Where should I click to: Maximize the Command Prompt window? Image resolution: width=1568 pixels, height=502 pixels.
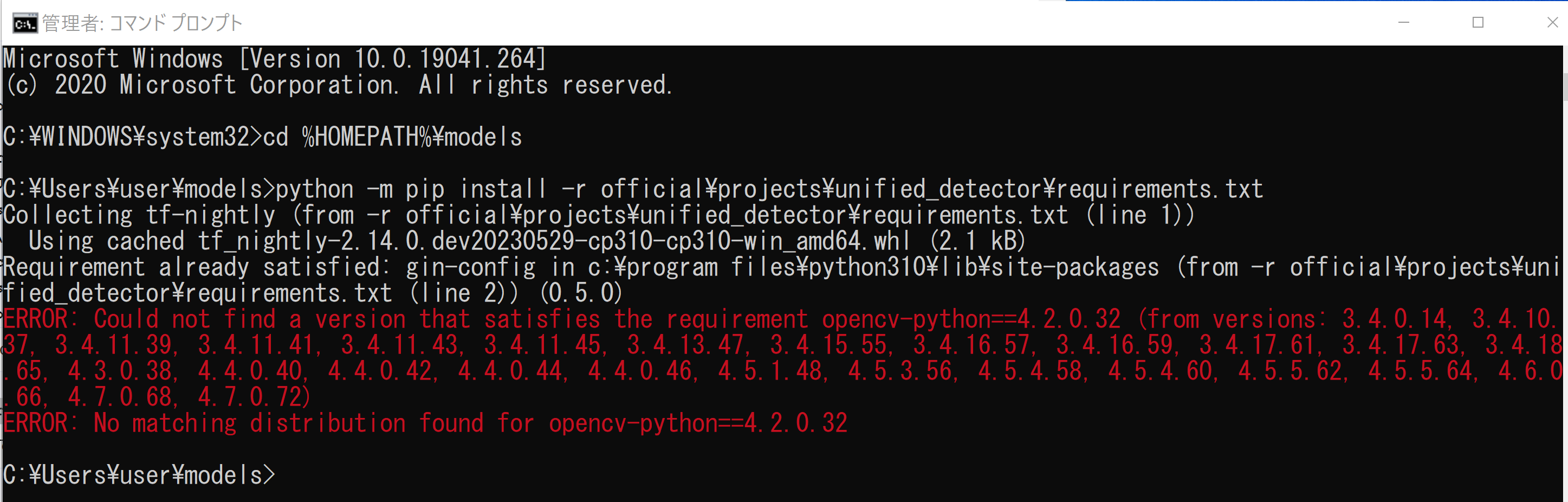pos(1478,23)
